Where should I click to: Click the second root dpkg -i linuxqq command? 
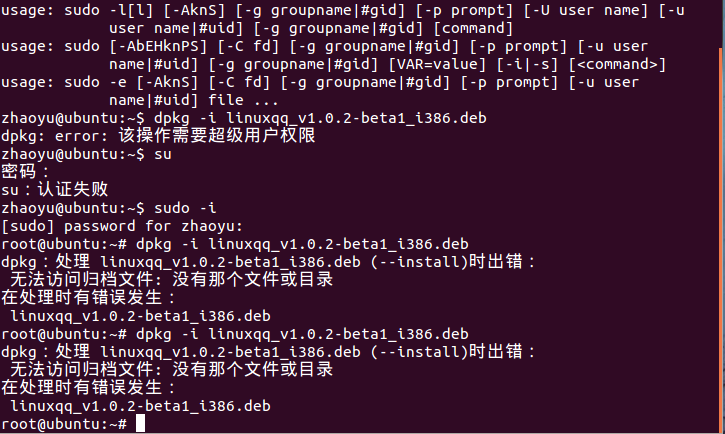pos(302,334)
